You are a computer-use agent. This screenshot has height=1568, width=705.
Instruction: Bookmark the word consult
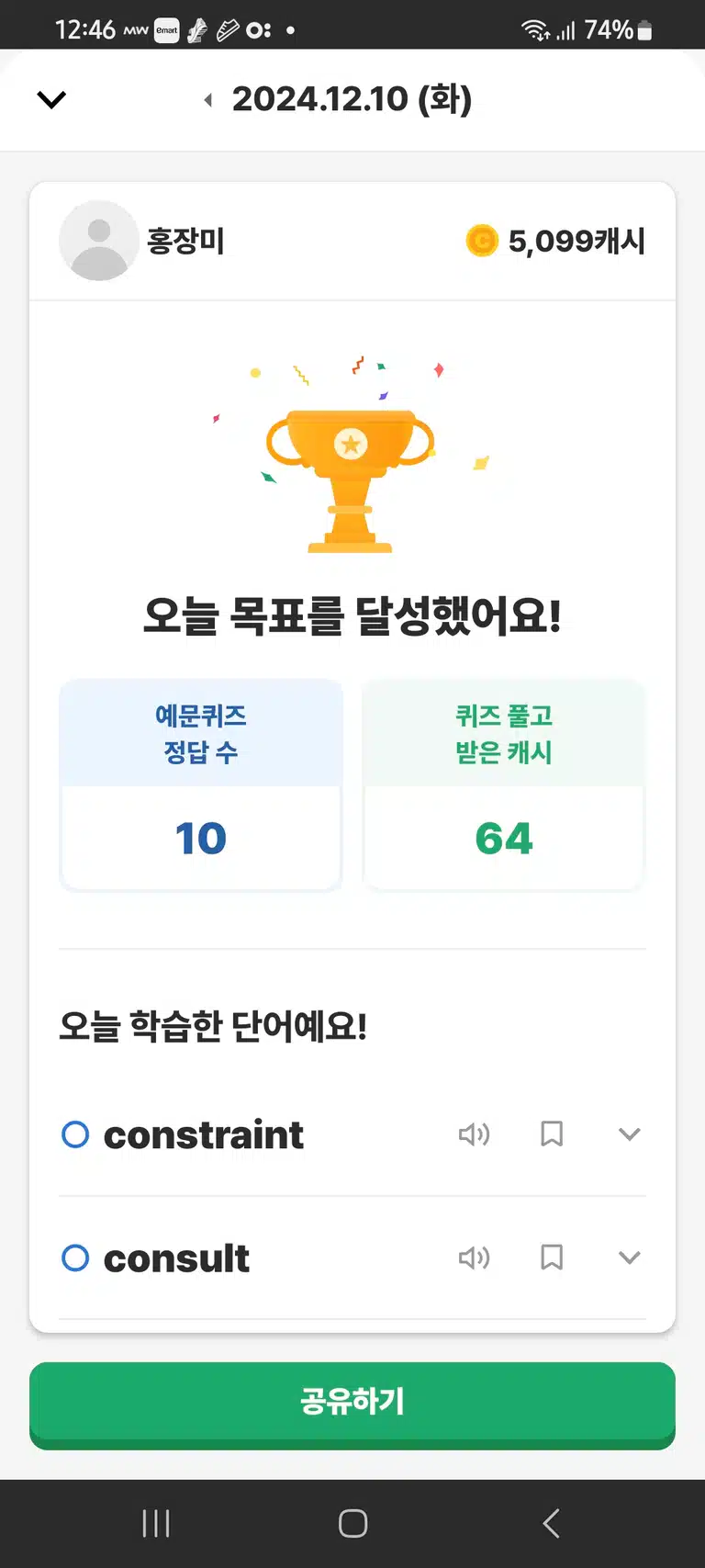[x=552, y=1258]
